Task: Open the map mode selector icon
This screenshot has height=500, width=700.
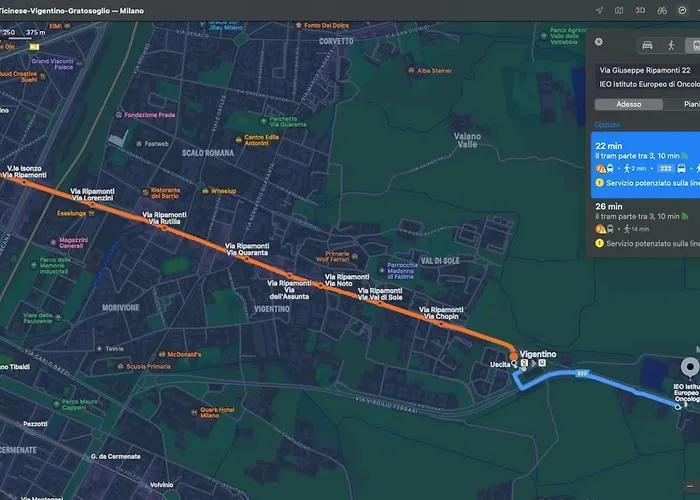Action: [x=619, y=10]
